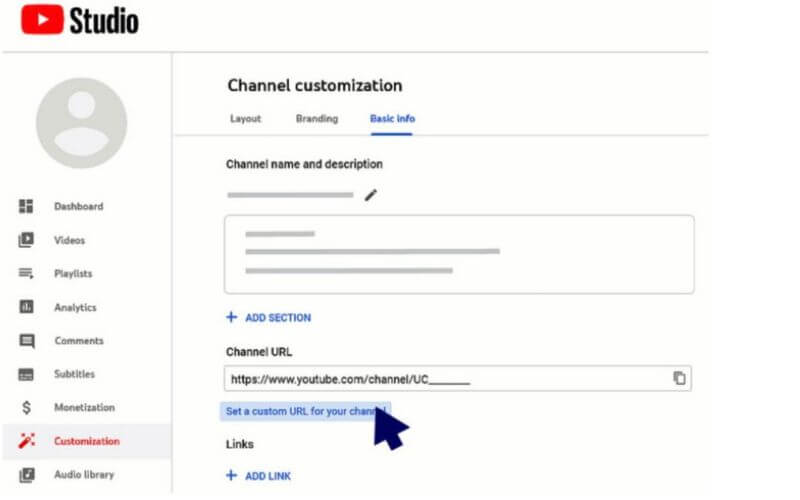Viewport: 800px width, 500px height.
Task: Click the YouTube Studio logo
Action: click(x=80, y=20)
